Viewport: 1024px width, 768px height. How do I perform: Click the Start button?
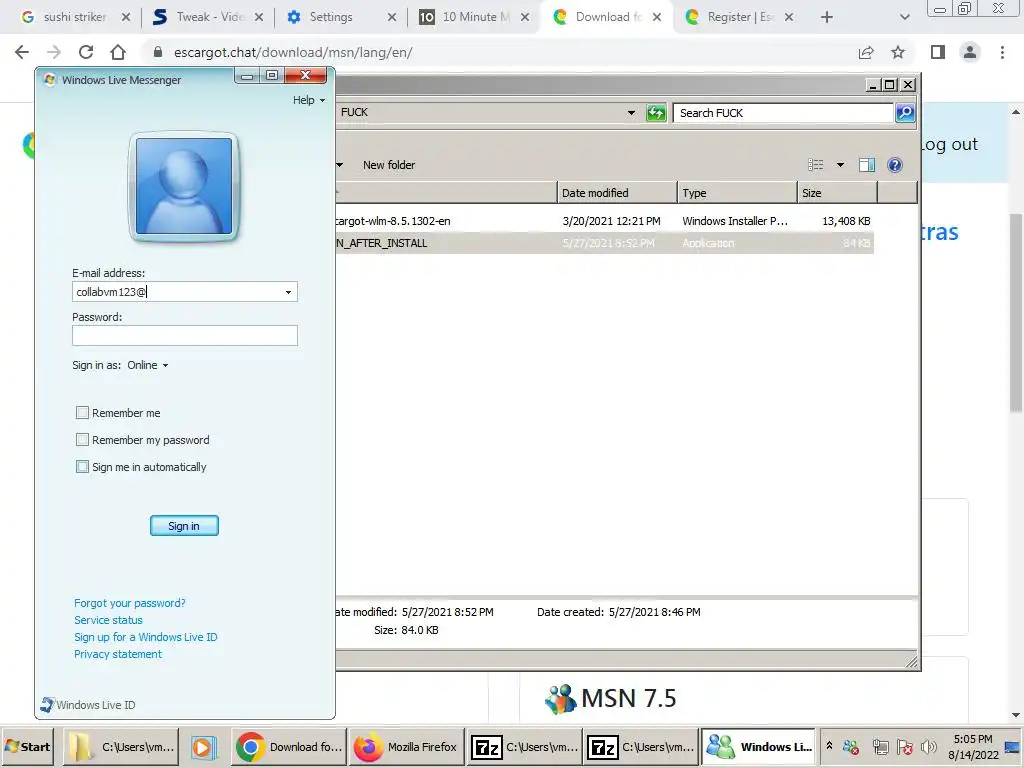28,747
